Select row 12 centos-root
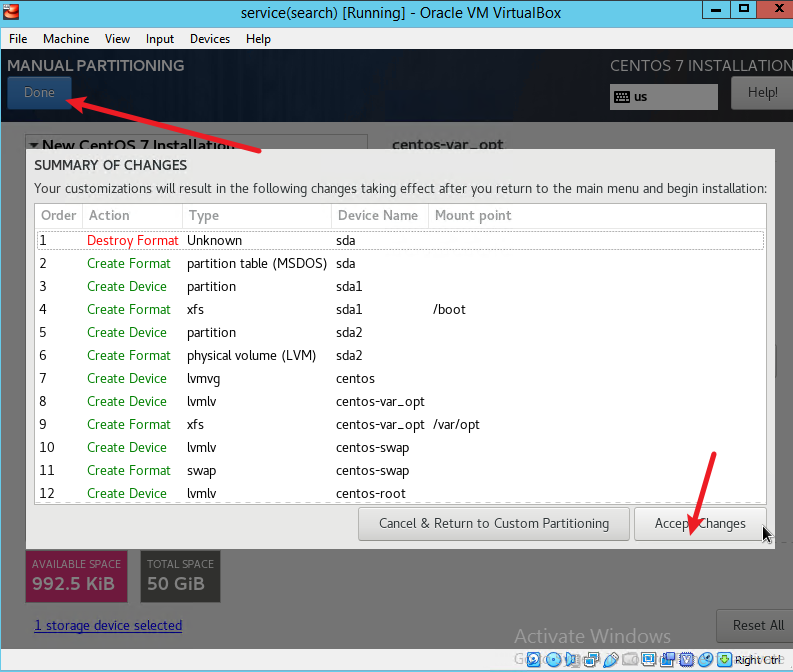The height and width of the screenshot is (672, 793). [400, 494]
